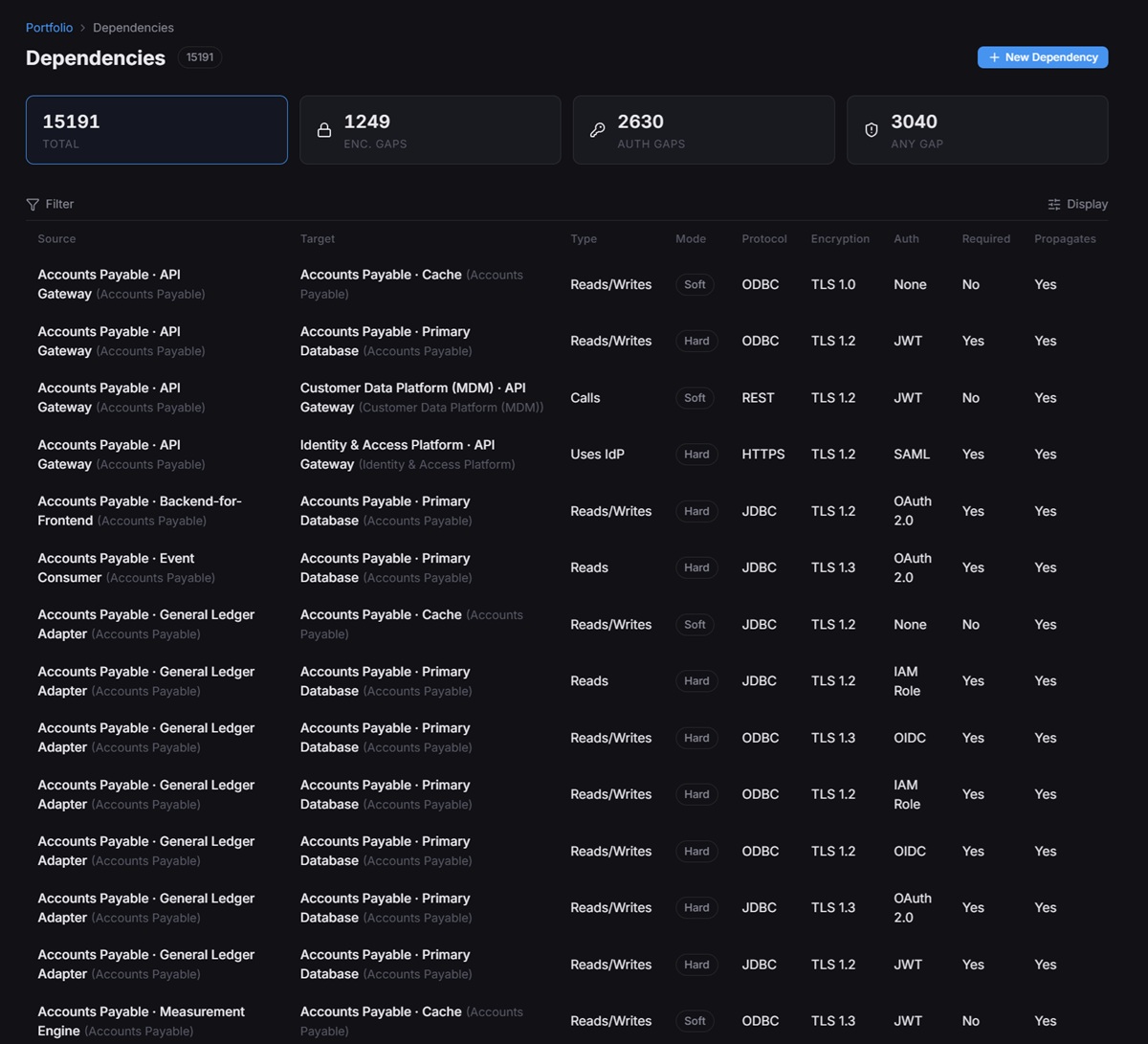This screenshot has width=1148, height=1044.
Task: Click Yes required value in SAML row
Action: pos(973,455)
